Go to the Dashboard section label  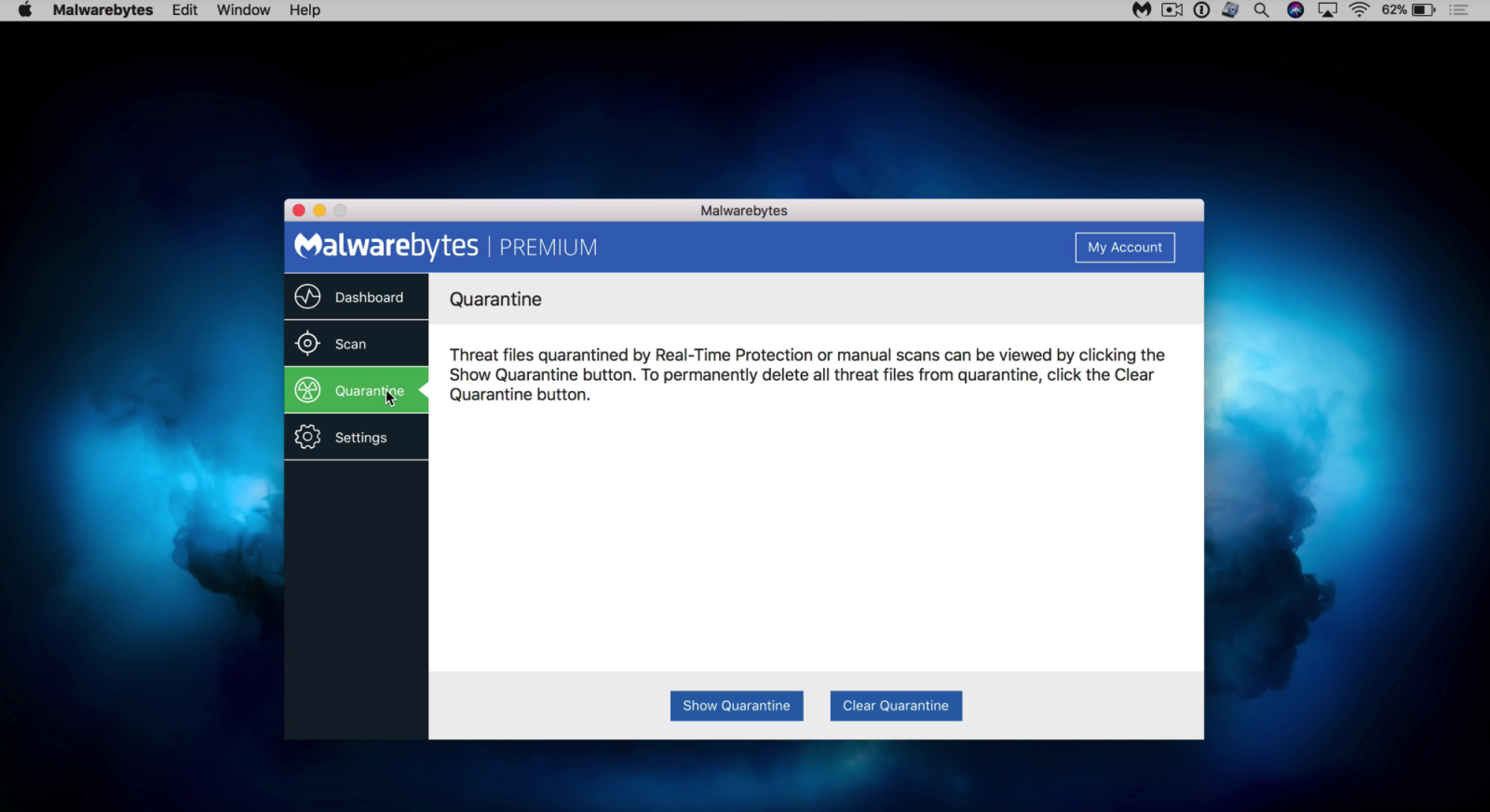(x=369, y=297)
